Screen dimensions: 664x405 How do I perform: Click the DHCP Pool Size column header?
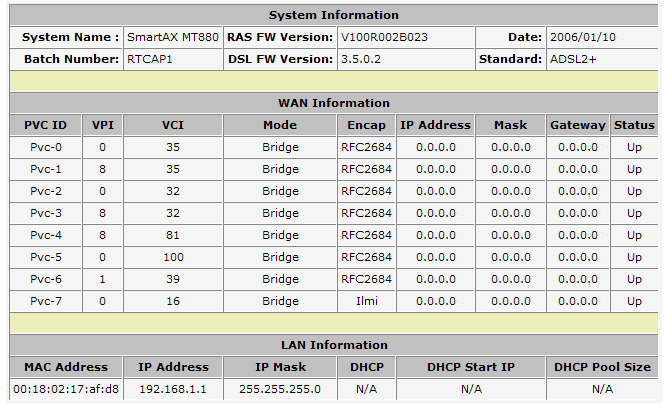click(x=602, y=367)
